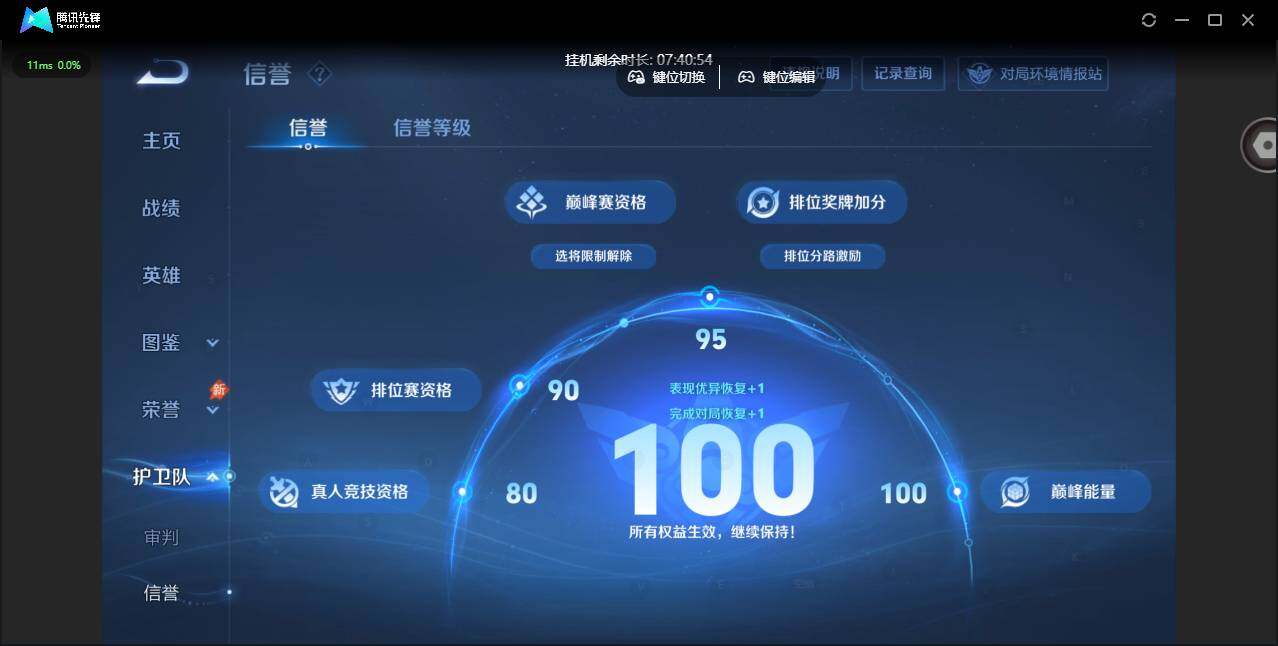Click the 图鉴 sidebar label

pyautogui.click(x=161, y=343)
